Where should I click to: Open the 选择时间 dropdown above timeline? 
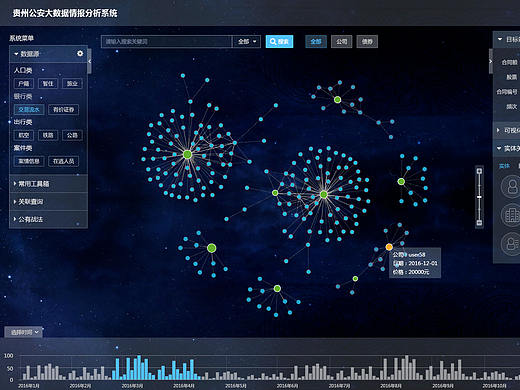[24, 332]
